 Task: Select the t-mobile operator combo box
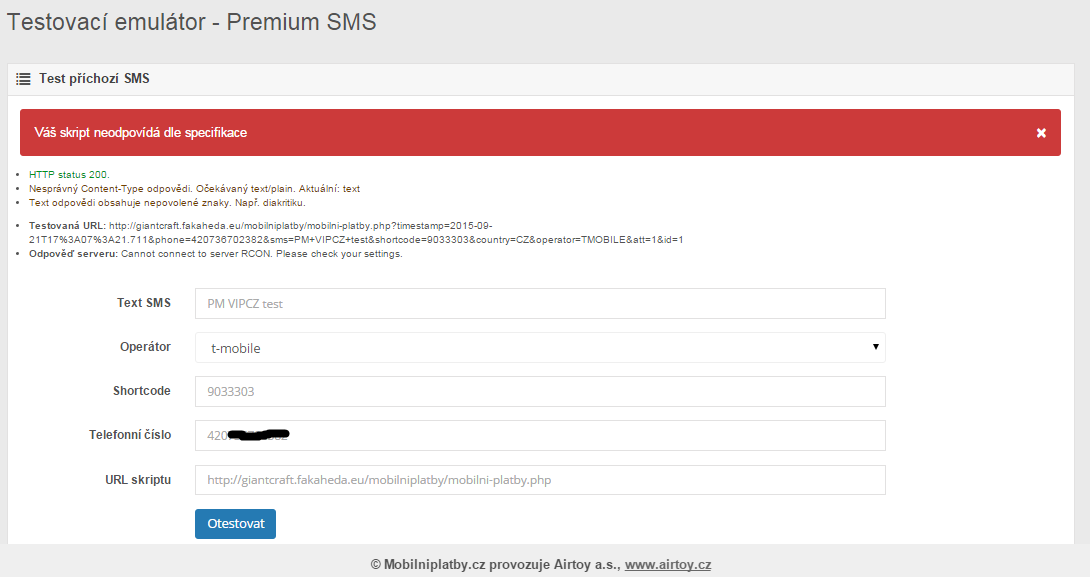point(540,348)
